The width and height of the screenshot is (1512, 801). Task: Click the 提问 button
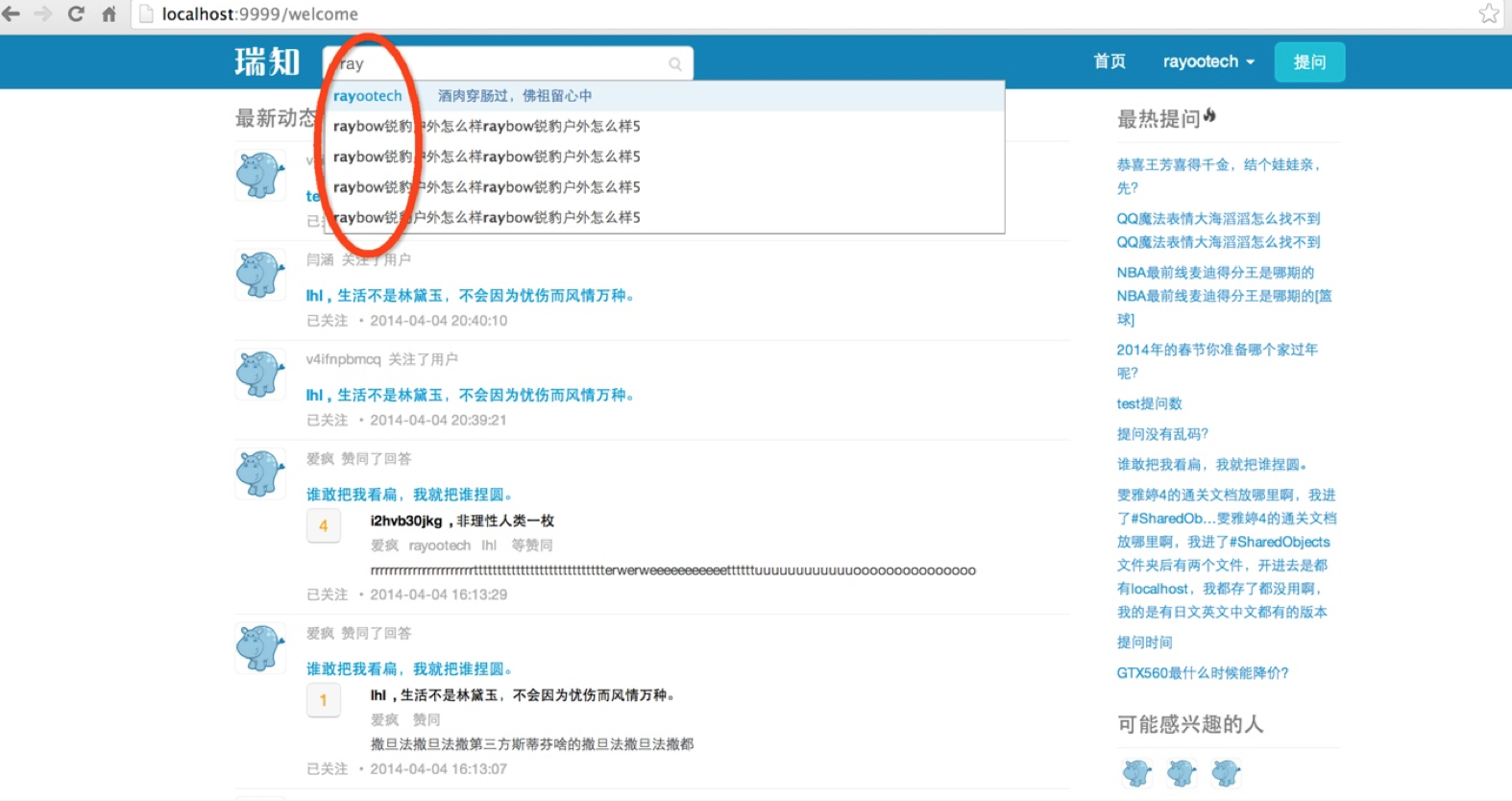pyautogui.click(x=1309, y=62)
